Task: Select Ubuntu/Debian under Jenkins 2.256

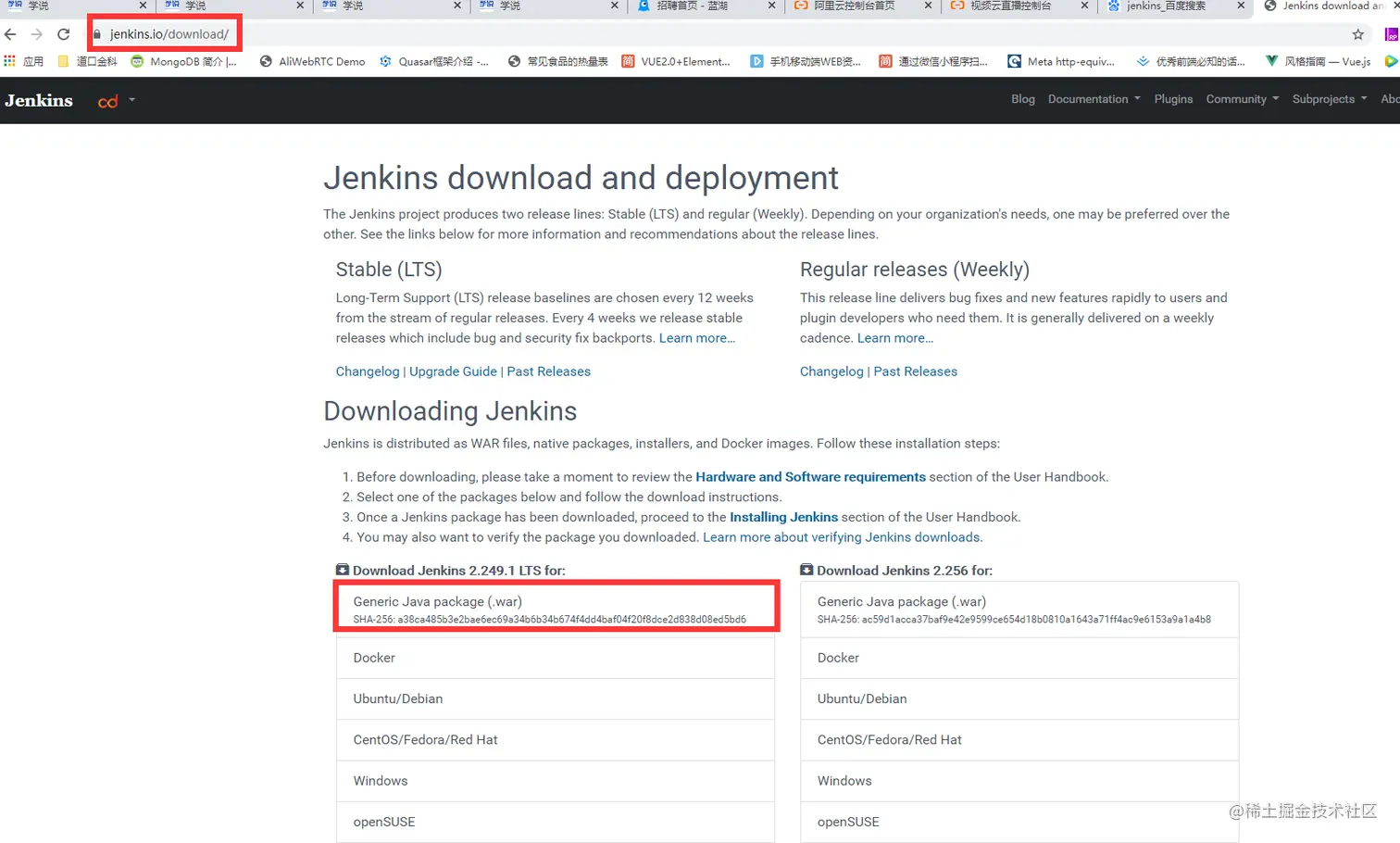Action: tap(1019, 699)
